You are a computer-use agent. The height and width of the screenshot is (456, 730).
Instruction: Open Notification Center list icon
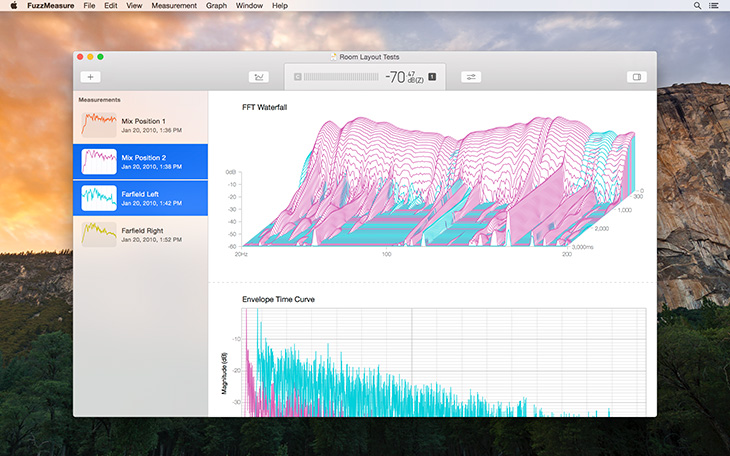(716, 6)
